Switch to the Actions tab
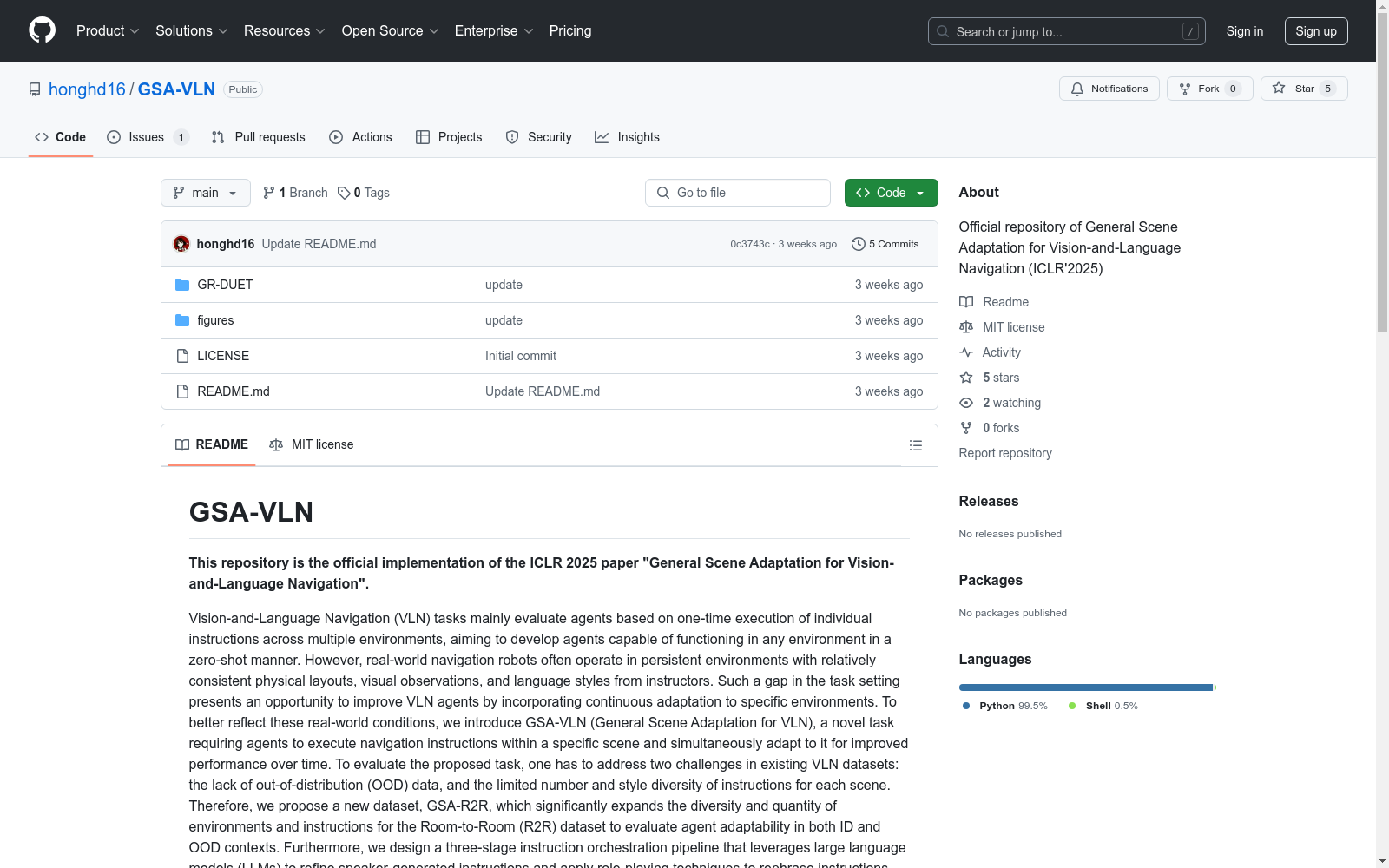Image resolution: width=1389 pixels, height=868 pixels. point(360,137)
